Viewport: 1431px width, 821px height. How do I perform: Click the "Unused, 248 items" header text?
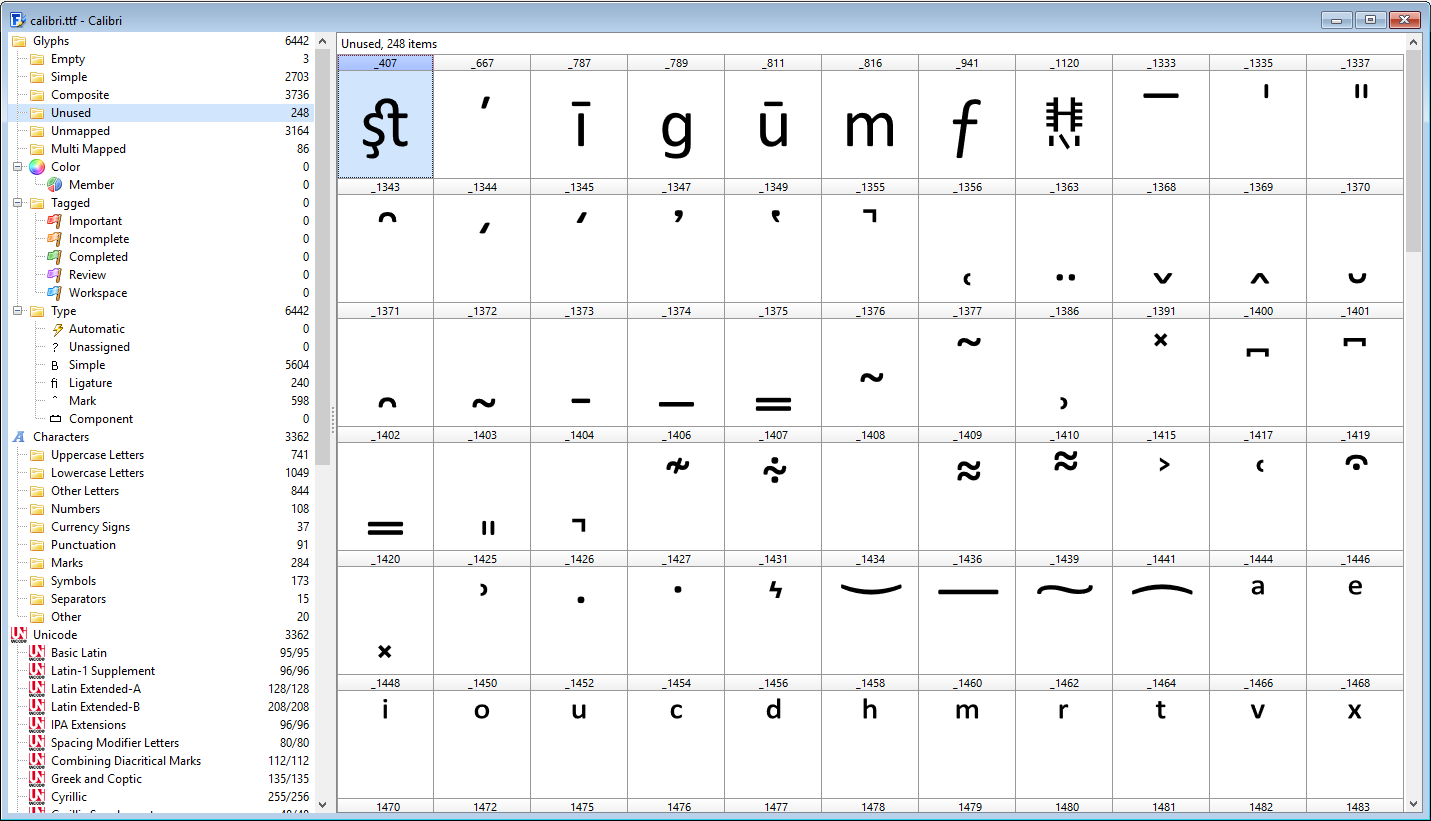389,44
